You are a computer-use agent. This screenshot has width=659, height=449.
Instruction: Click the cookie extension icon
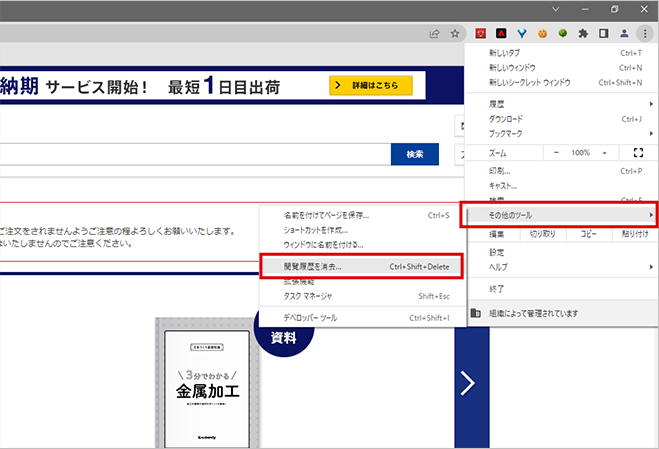541,33
